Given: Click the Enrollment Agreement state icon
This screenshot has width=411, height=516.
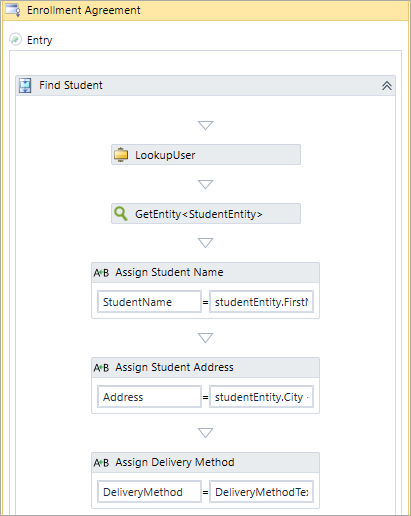Looking at the screenshot, I should point(13,10).
